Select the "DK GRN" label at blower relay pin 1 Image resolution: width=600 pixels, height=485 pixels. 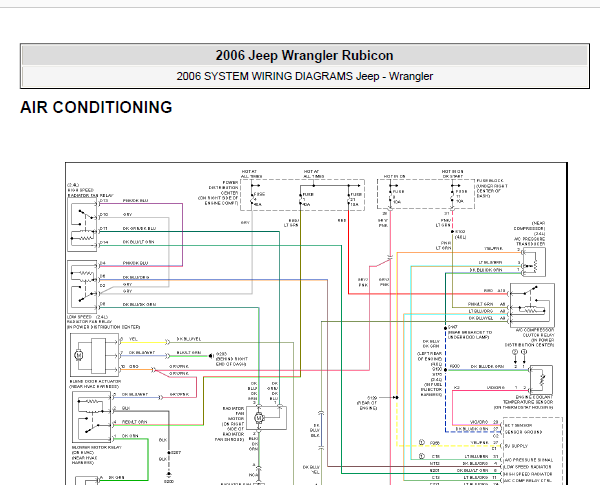[130, 436]
